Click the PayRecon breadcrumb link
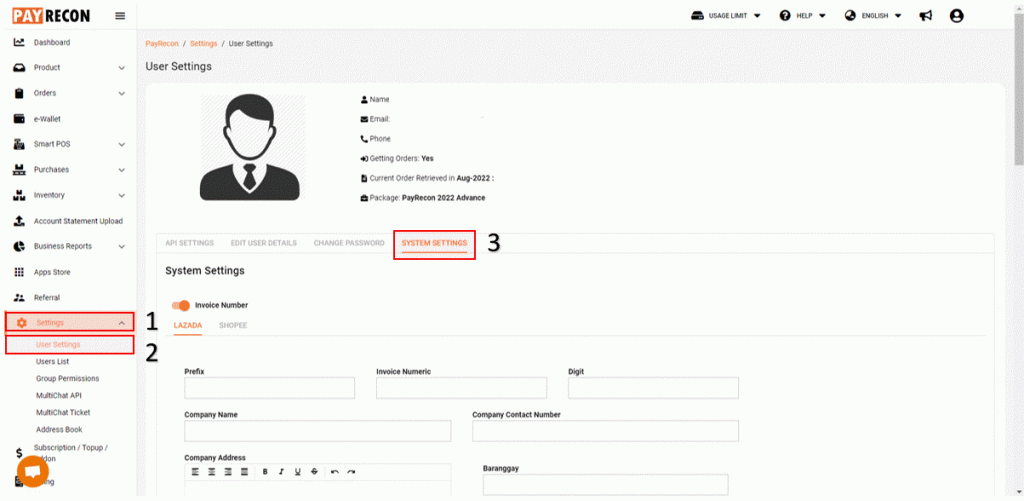 [x=162, y=44]
